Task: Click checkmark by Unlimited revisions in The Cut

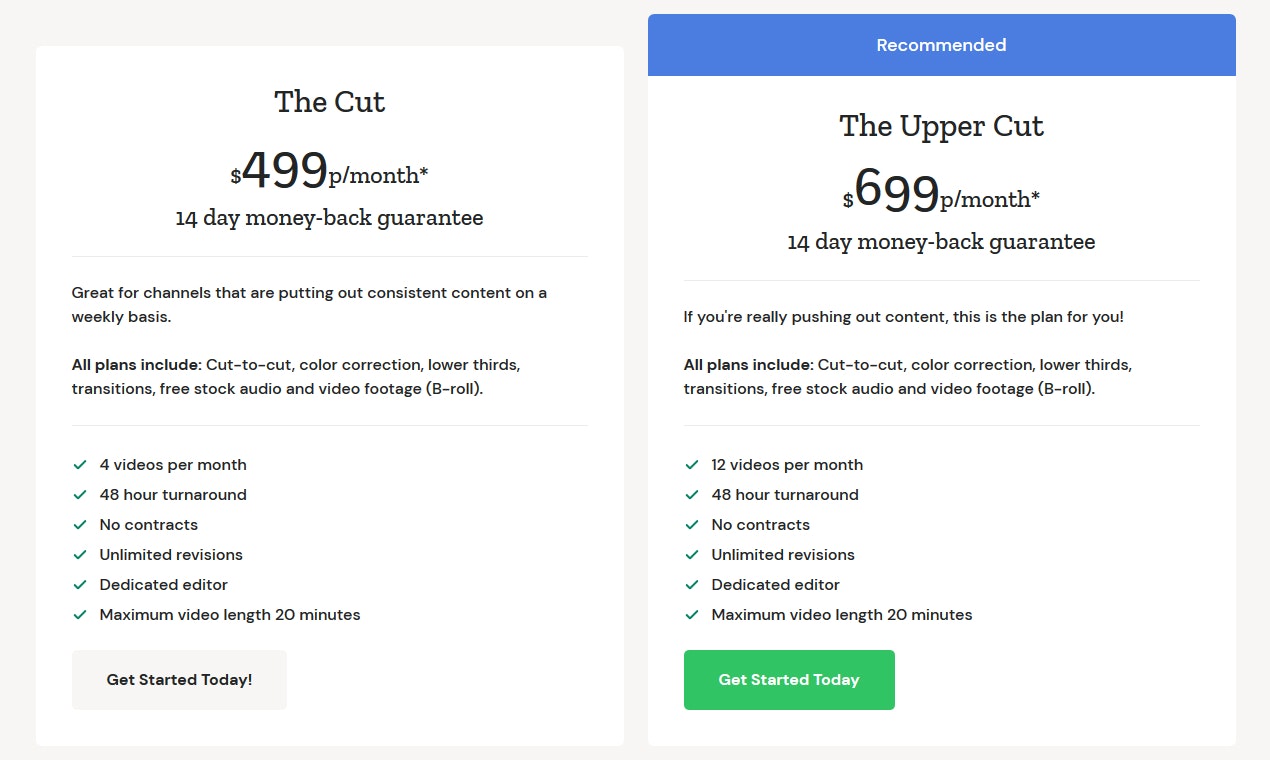Action: click(x=80, y=555)
